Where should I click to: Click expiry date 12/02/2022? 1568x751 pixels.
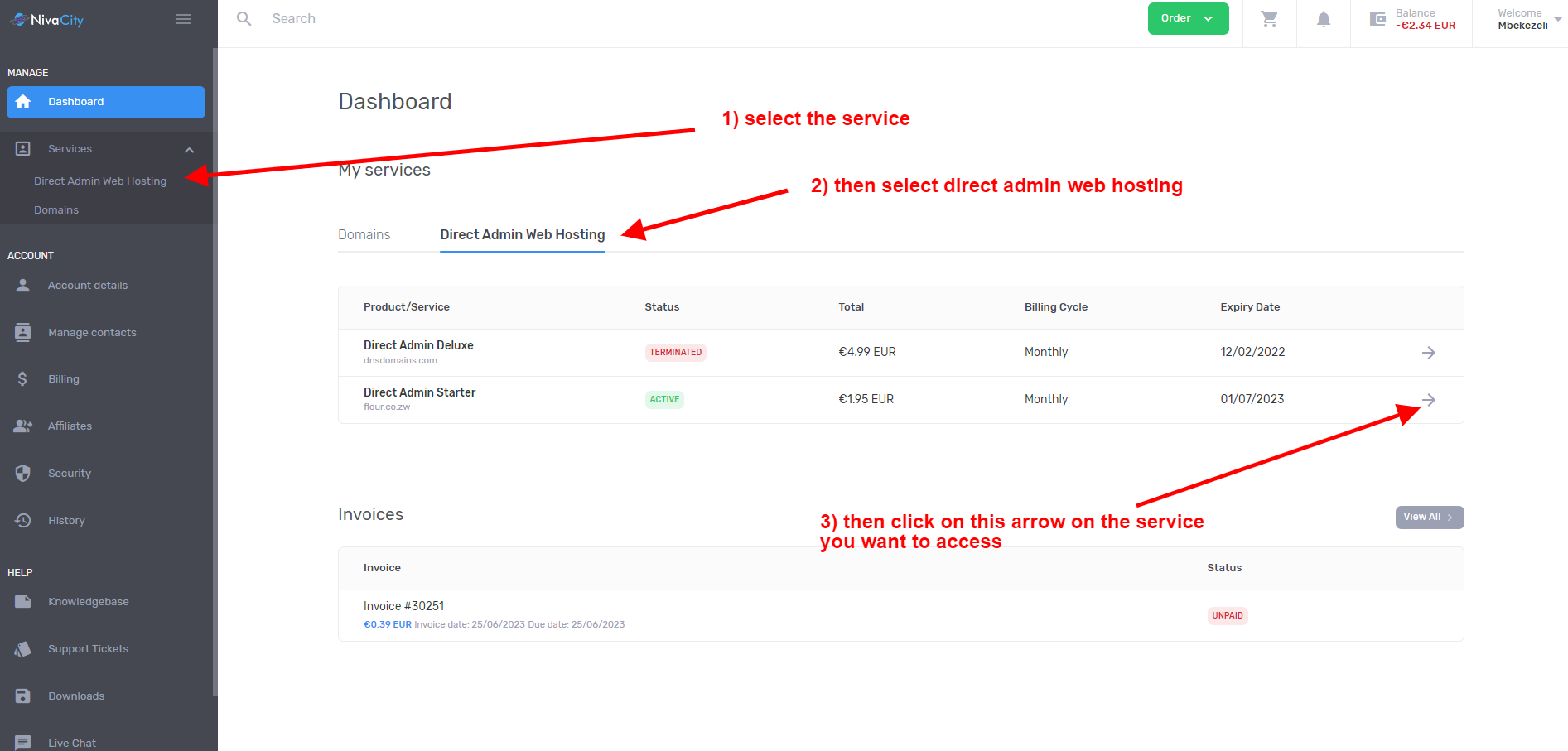tap(1252, 352)
